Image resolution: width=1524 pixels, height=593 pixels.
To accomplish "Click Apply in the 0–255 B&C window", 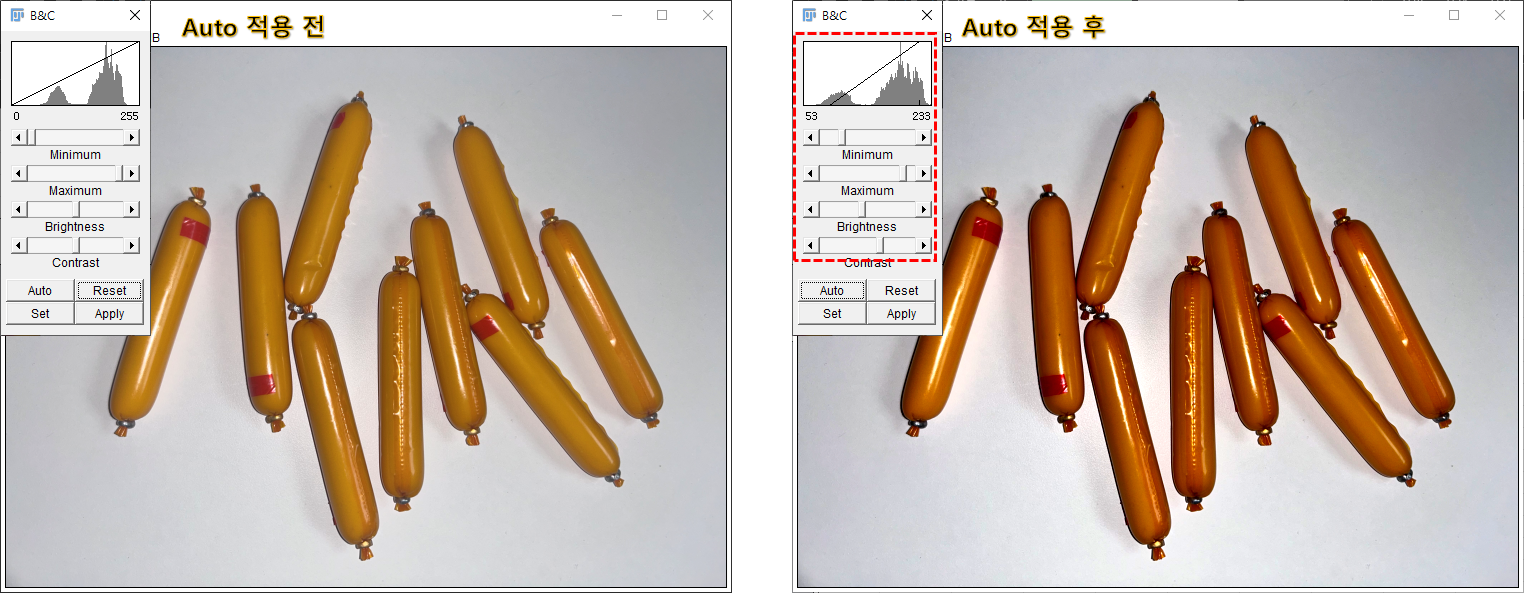I will coord(110,313).
